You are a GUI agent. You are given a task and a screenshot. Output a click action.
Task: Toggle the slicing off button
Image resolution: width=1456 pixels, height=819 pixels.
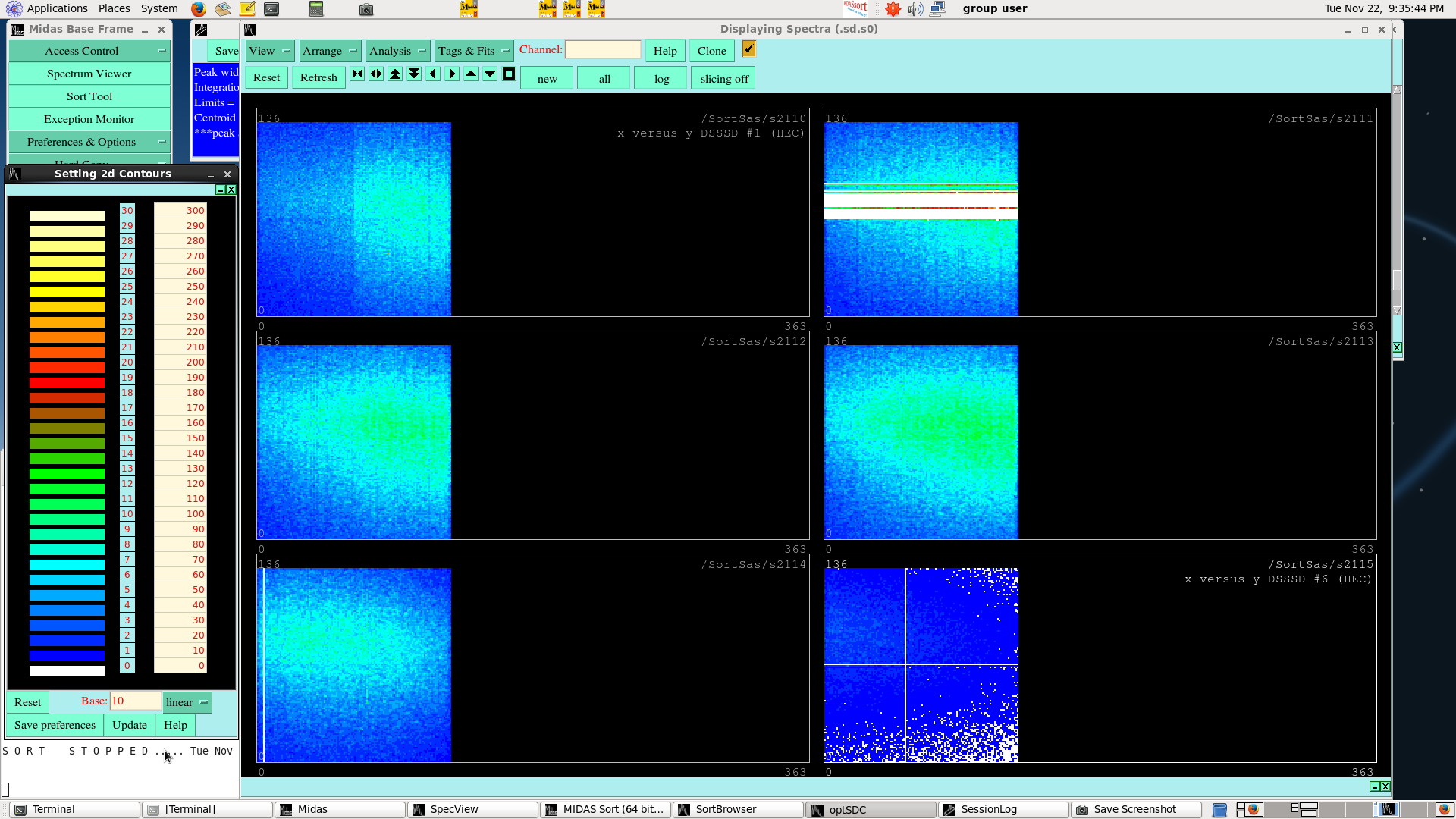[x=724, y=78]
